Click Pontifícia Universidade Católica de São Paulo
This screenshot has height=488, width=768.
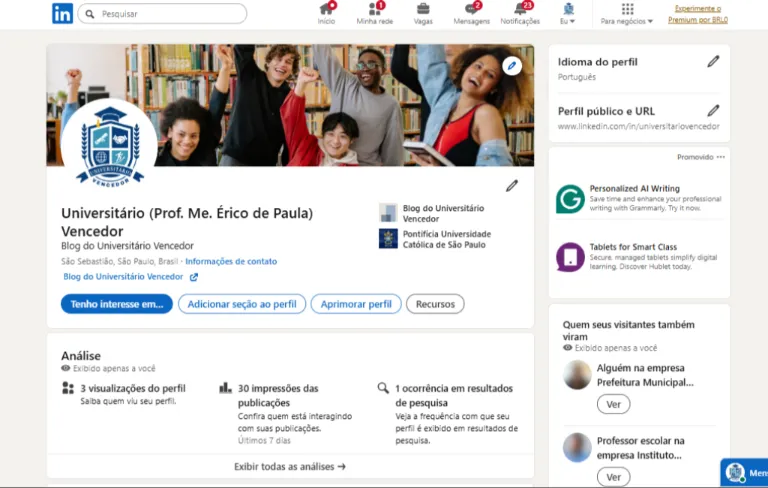point(447,239)
